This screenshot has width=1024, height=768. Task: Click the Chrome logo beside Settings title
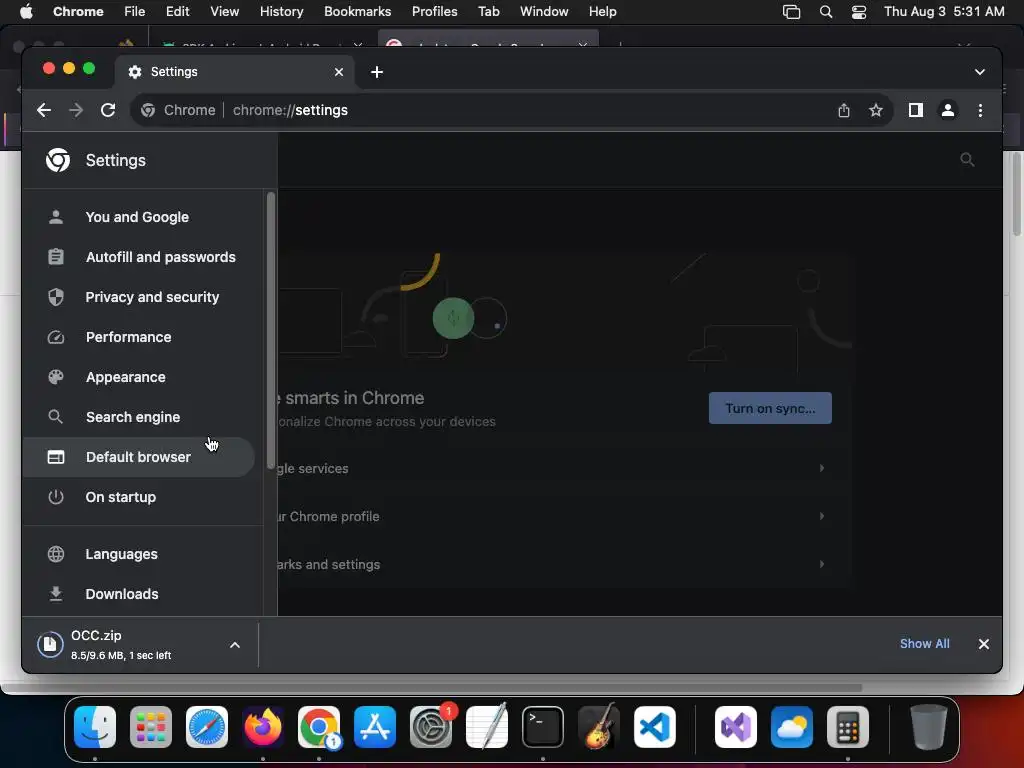click(x=58, y=160)
